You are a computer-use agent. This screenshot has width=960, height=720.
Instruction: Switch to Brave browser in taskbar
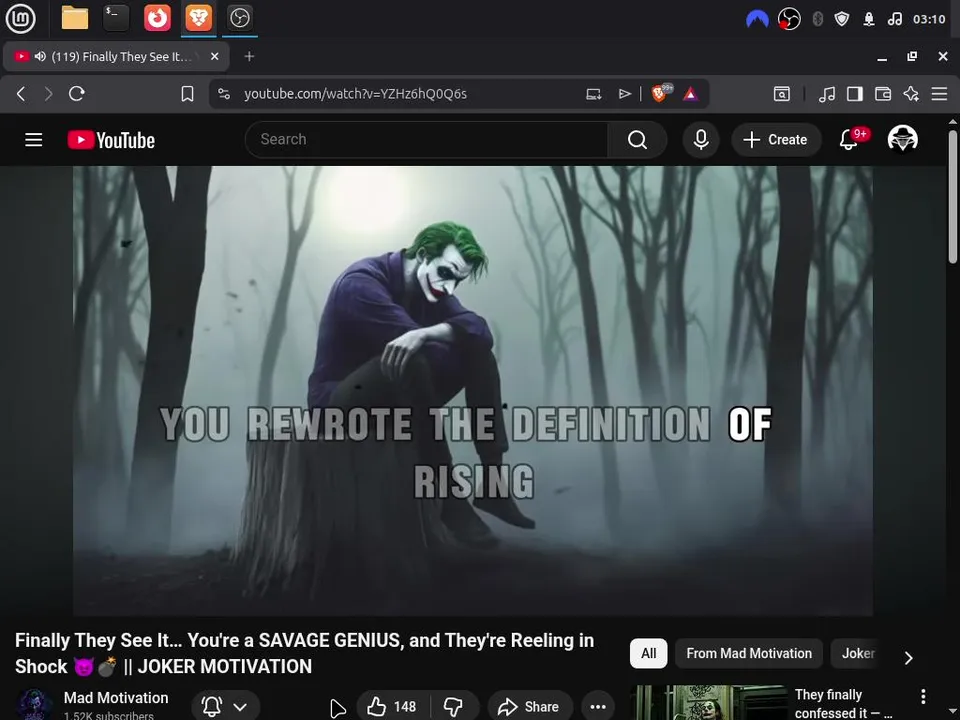198,18
